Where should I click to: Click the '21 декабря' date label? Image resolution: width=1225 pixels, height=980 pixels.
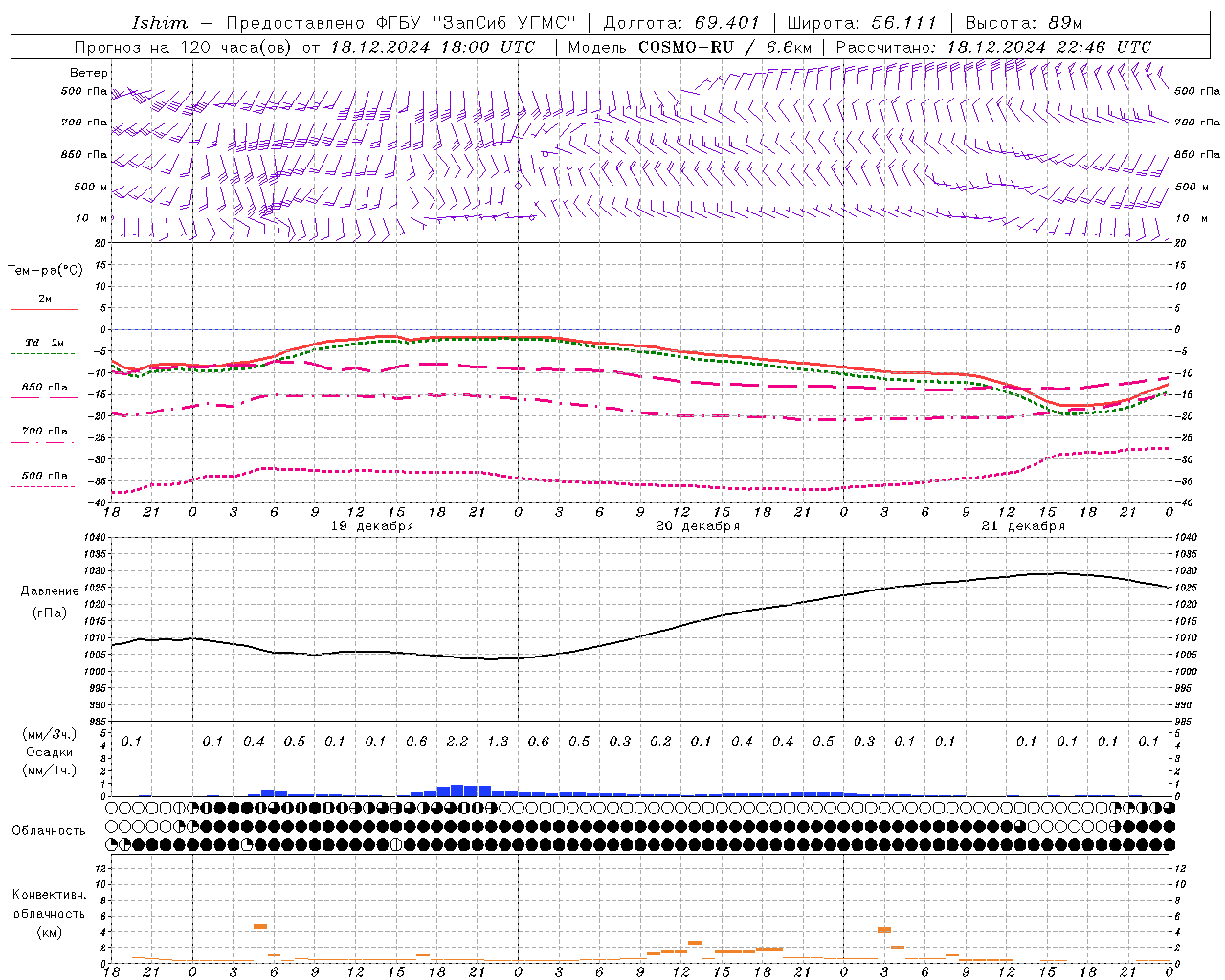1023,526
